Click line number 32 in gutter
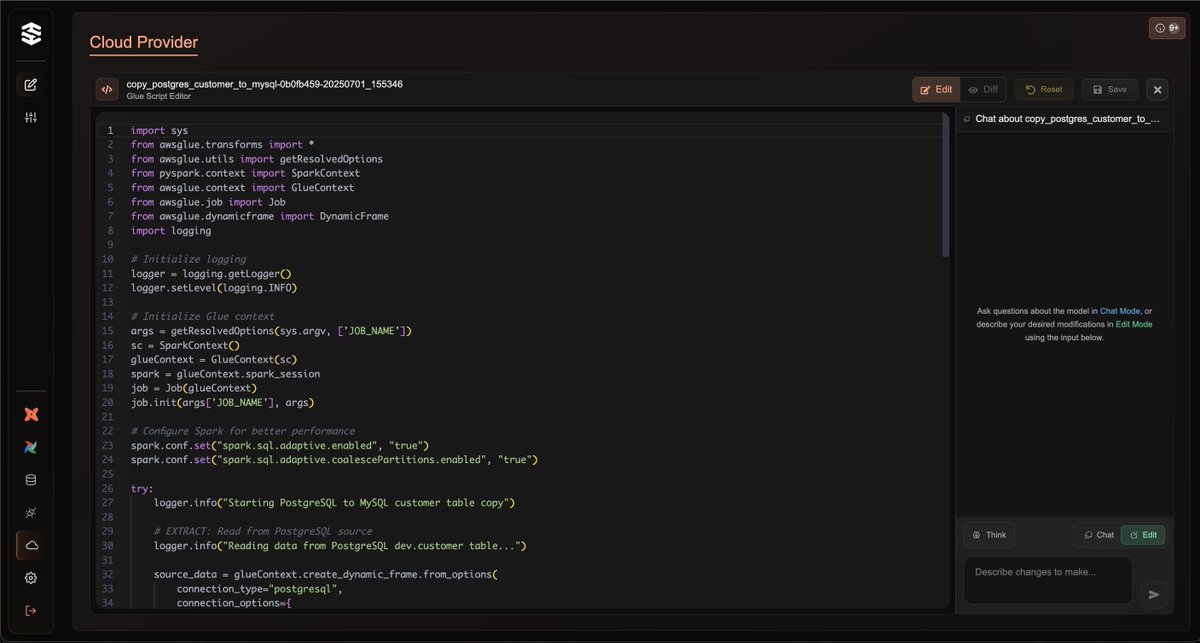The width and height of the screenshot is (1200, 643). (x=108, y=574)
